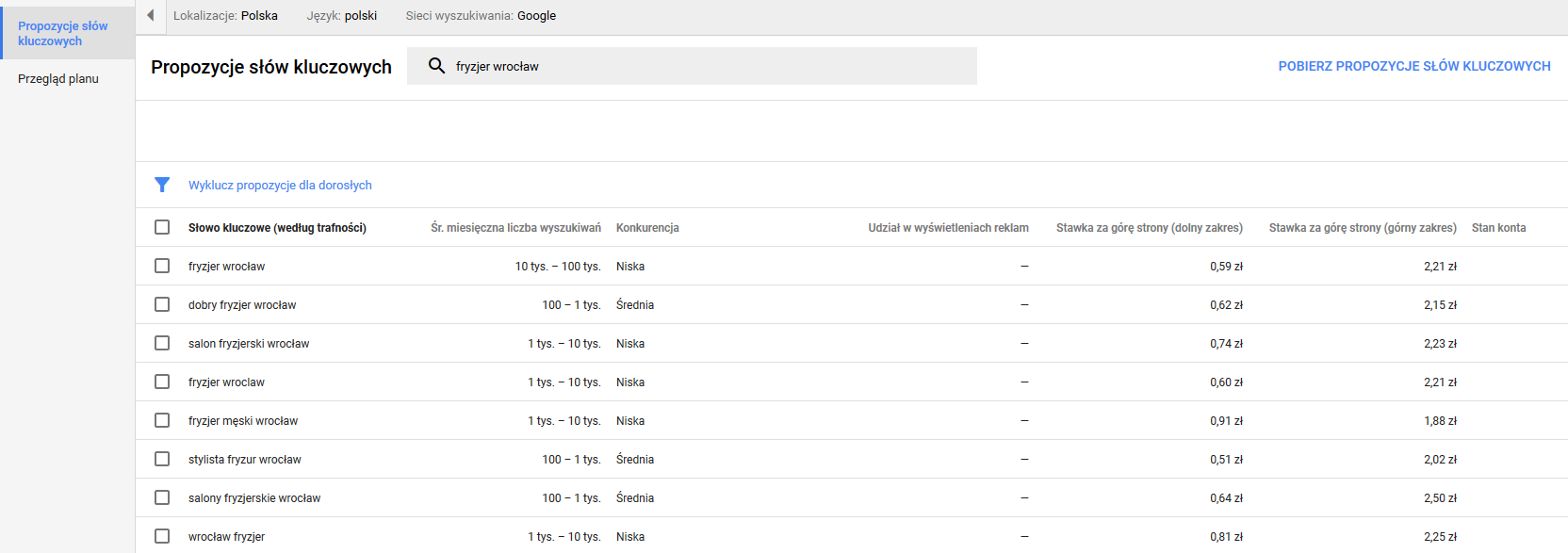The image size is (1568, 553).
Task: Select keyword text 'wrocław fryzjer'
Action: pyautogui.click(x=226, y=536)
